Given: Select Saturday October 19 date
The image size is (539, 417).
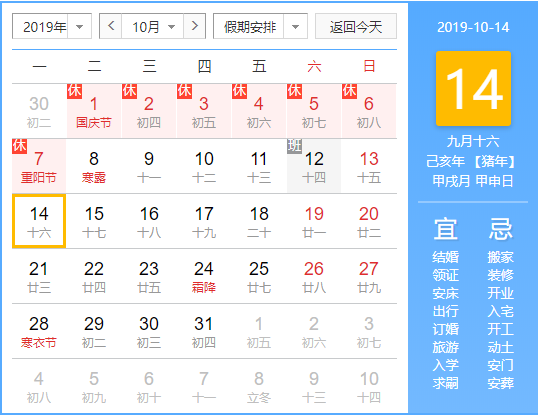Looking at the screenshot, I should coord(314,221).
